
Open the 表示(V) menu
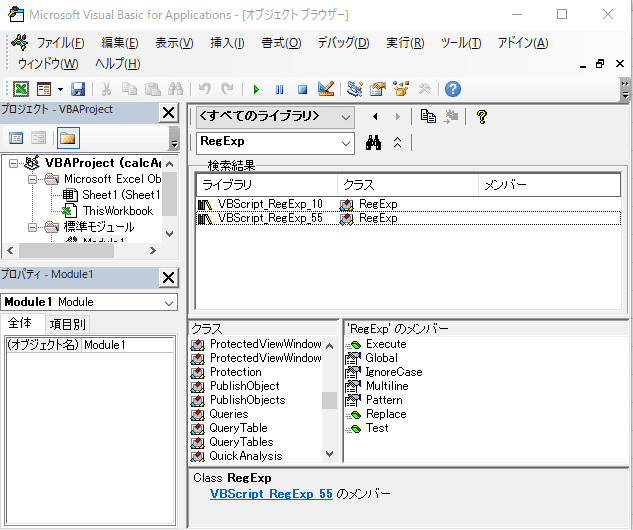point(174,42)
